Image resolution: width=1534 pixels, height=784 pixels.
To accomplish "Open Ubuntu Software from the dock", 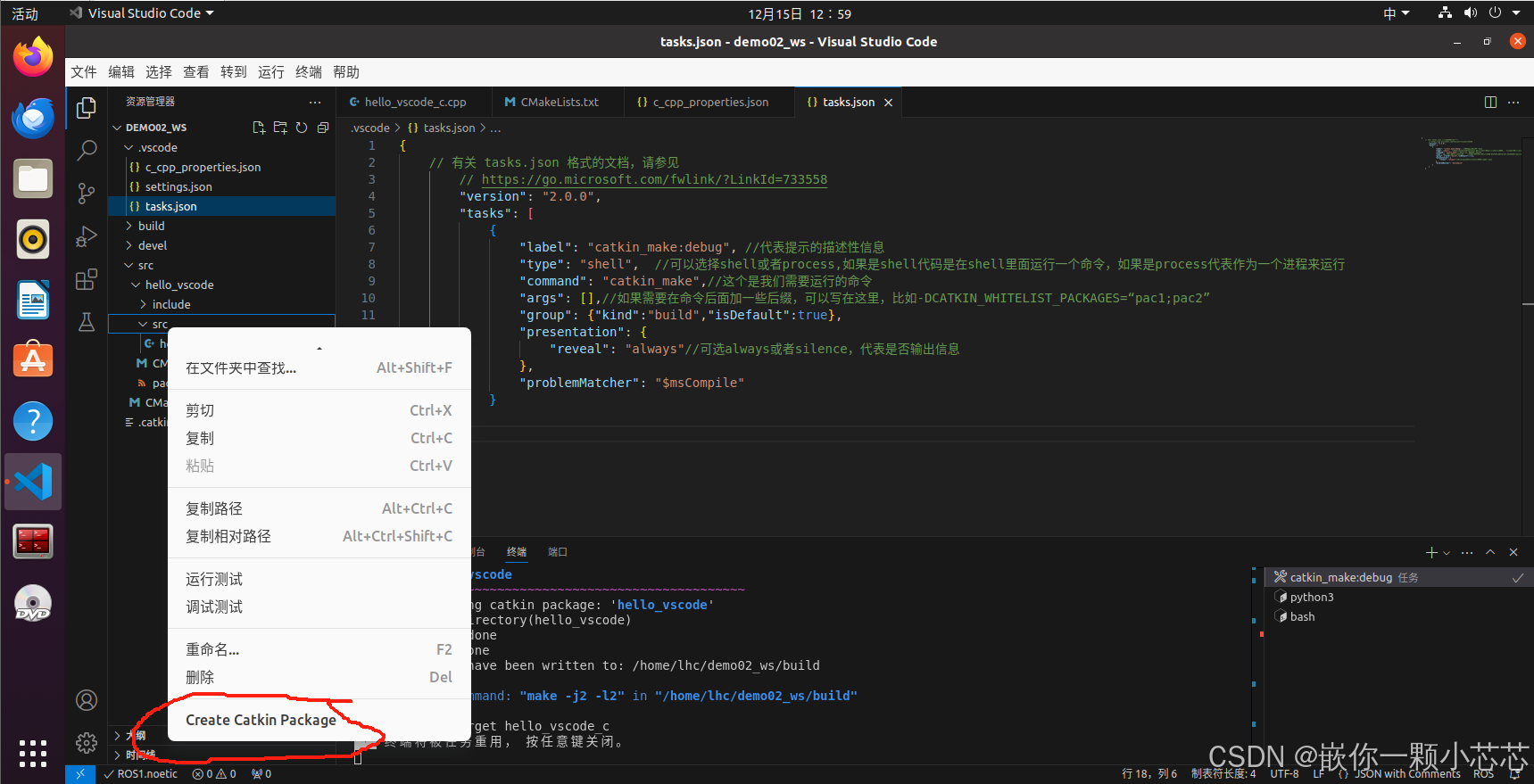I will [x=33, y=360].
